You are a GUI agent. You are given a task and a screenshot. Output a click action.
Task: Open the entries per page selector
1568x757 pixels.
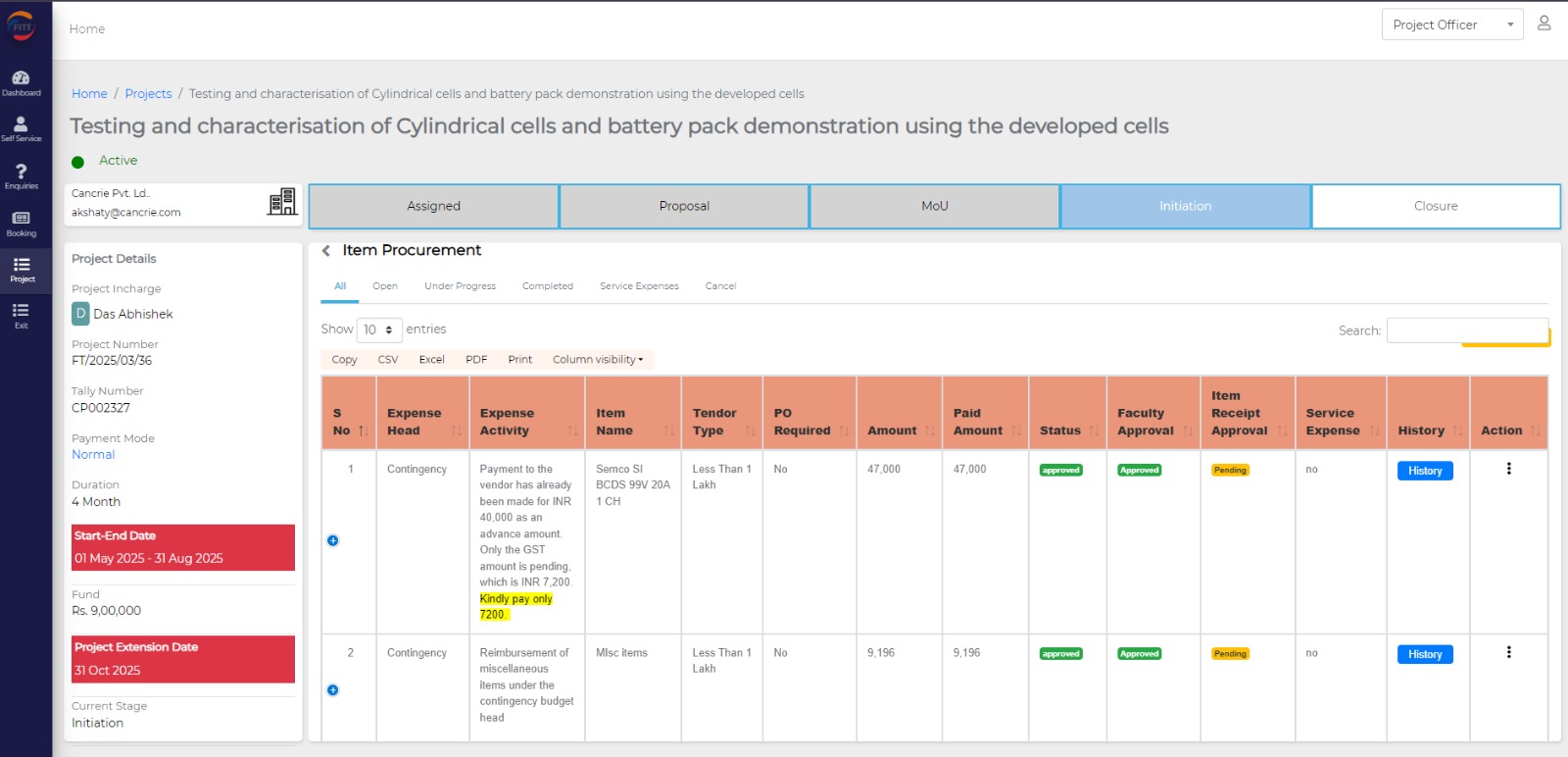coord(378,329)
